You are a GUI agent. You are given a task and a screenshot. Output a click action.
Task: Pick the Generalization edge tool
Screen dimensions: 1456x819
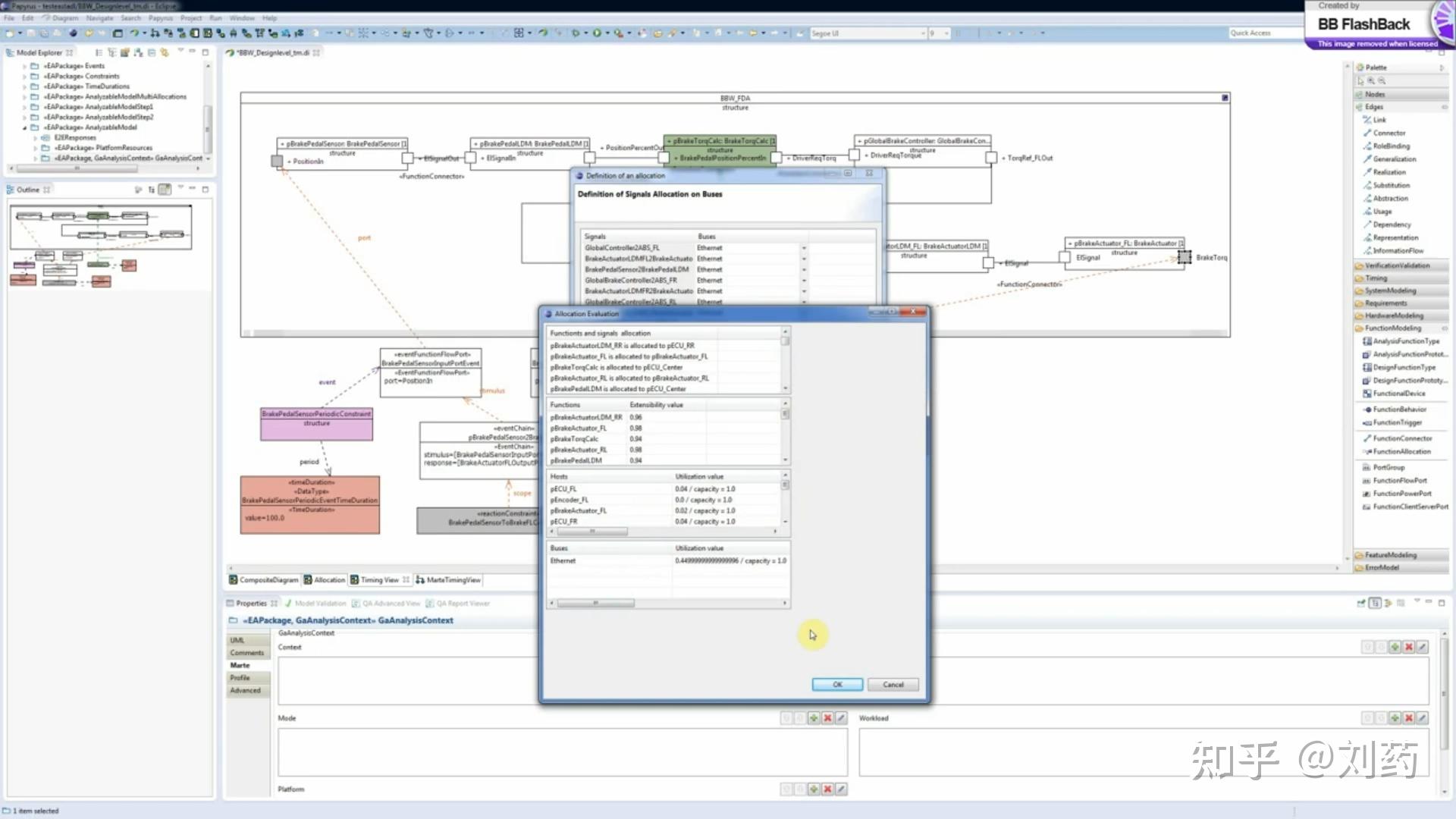[x=1394, y=159]
